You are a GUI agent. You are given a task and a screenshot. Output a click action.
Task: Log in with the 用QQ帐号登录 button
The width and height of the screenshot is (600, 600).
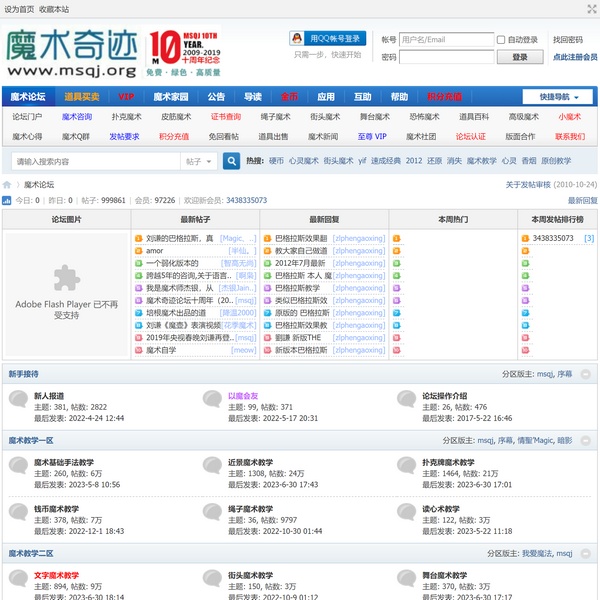coord(327,39)
